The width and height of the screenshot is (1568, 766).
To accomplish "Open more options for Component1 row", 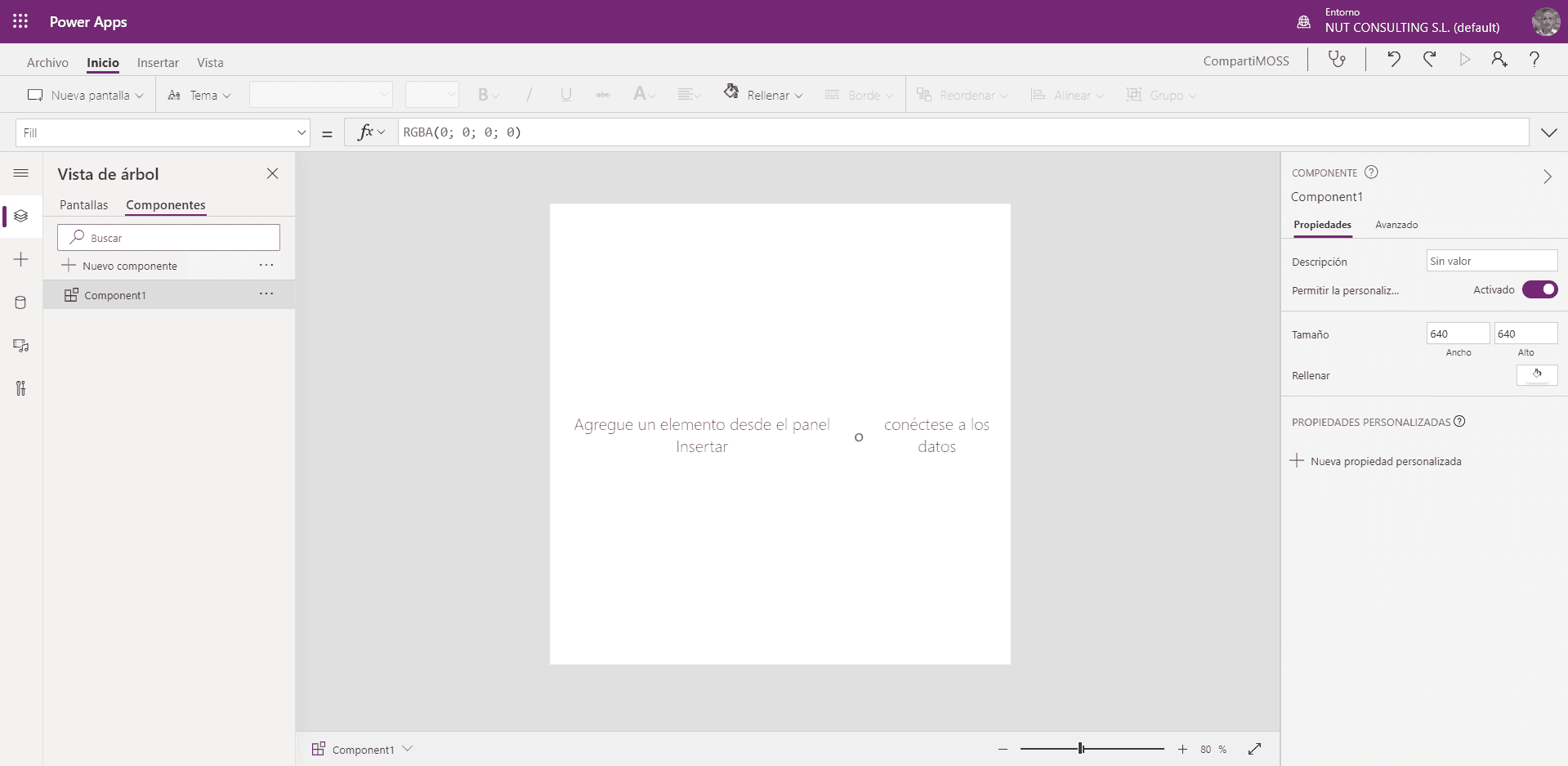I will click(266, 293).
